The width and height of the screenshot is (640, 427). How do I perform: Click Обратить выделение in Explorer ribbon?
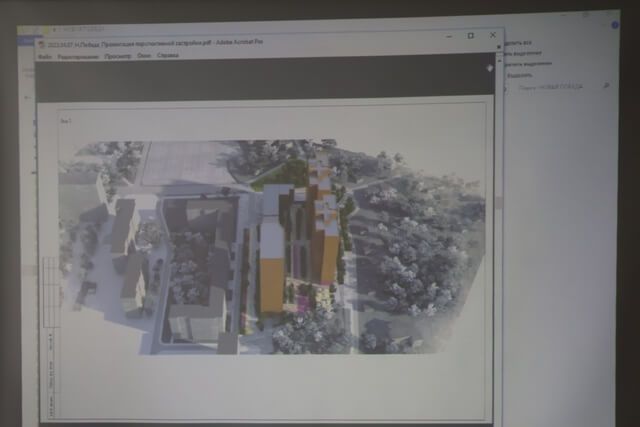pos(524,64)
